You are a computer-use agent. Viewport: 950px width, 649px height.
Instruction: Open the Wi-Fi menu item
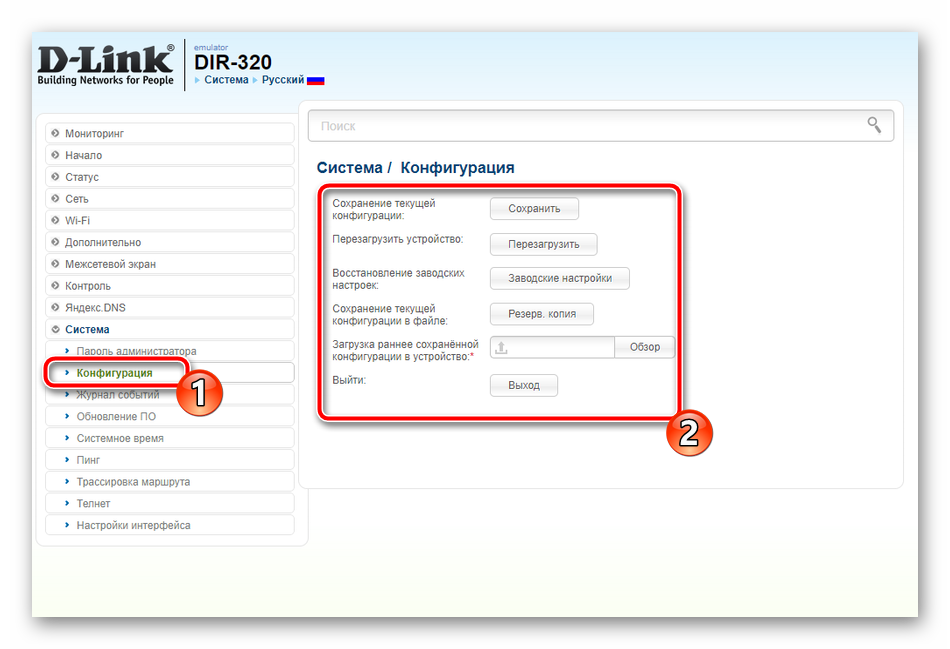170,221
